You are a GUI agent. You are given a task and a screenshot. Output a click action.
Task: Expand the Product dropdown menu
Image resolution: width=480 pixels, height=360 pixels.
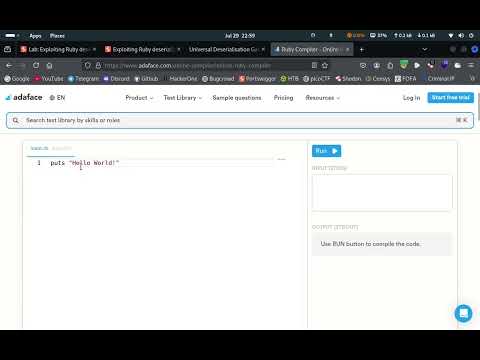tap(139, 98)
